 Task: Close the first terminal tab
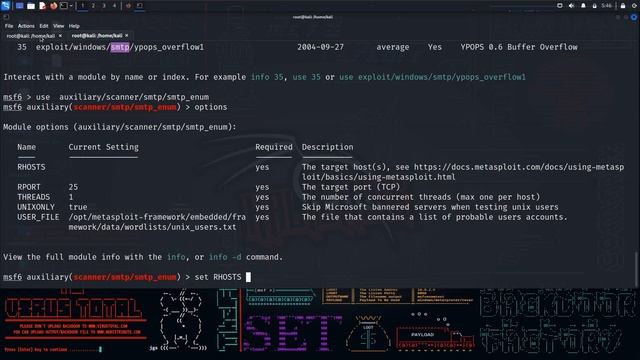(x=60, y=36)
